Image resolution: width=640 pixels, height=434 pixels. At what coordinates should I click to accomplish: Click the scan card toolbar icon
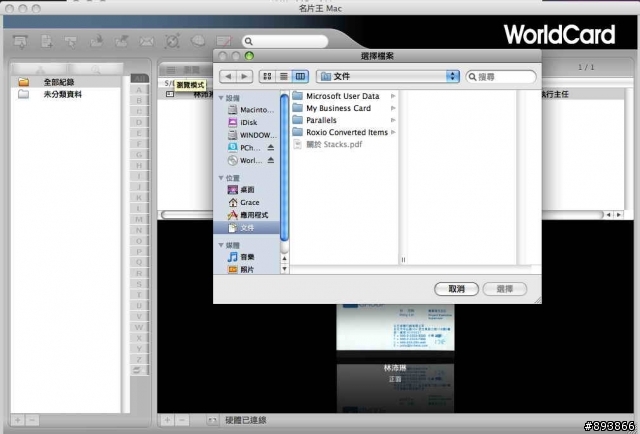[20, 42]
